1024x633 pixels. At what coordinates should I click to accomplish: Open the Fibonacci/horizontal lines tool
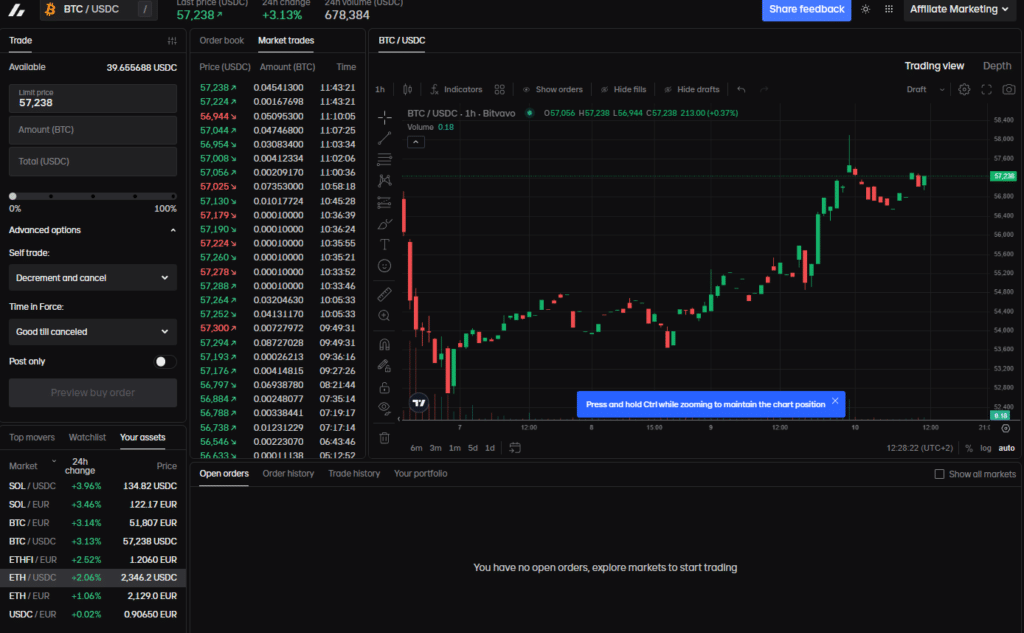385,159
